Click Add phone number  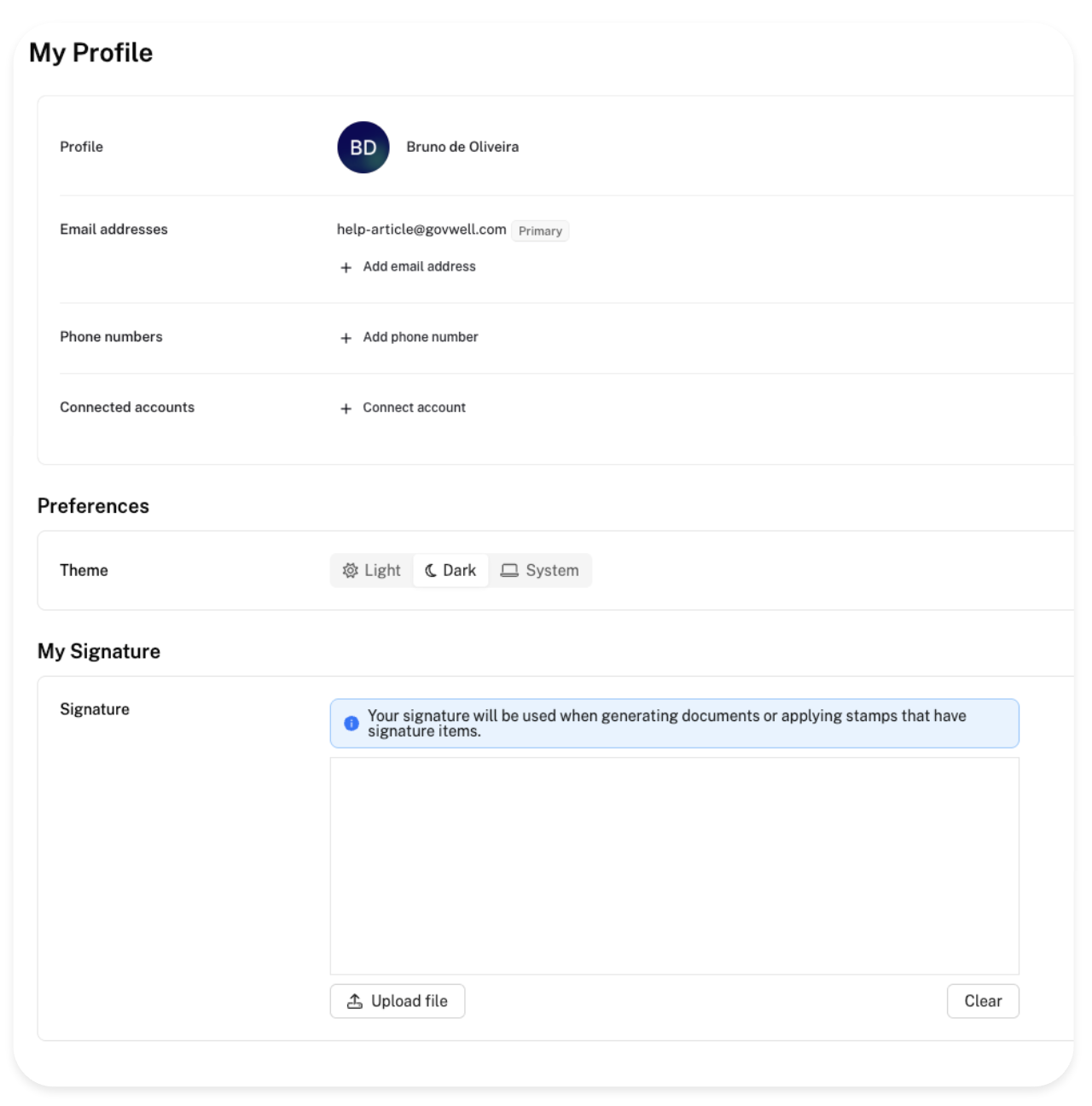click(x=421, y=337)
